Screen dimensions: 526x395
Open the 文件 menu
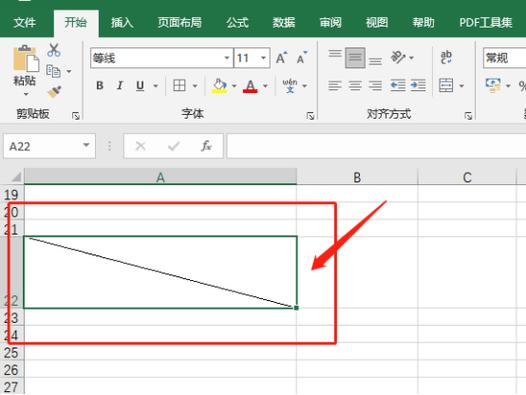pos(25,22)
